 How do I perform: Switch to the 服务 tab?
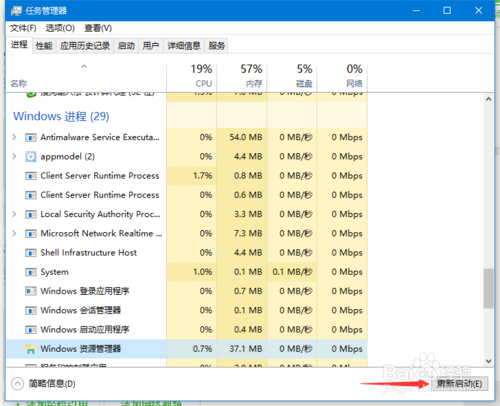coord(217,46)
